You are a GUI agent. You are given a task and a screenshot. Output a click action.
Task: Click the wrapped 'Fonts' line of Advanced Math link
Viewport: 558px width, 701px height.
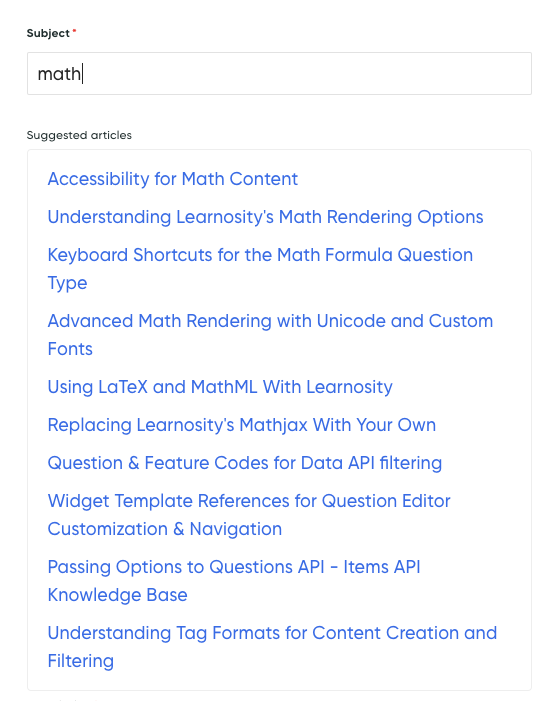coord(70,349)
